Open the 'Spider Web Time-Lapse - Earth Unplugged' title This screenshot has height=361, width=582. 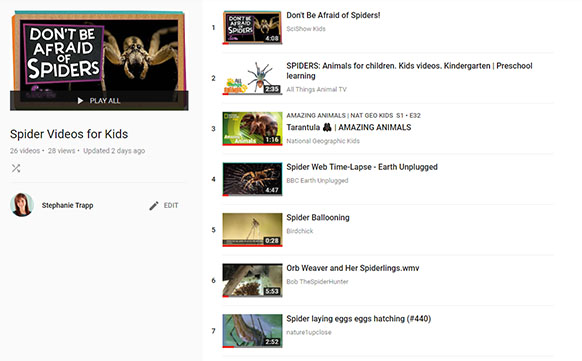click(x=362, y=167)
